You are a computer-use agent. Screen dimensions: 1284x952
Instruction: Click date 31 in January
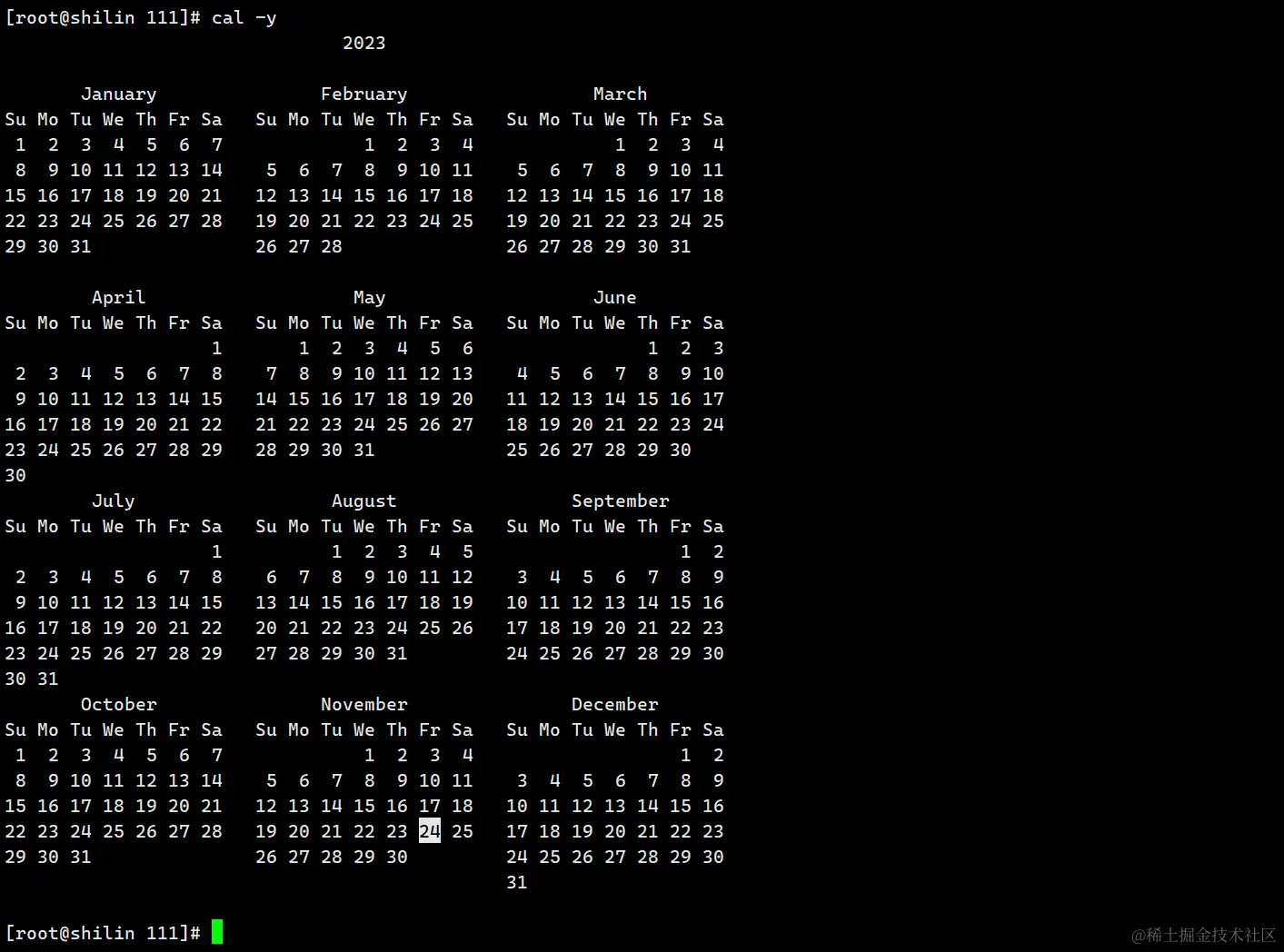pos(81,246)
